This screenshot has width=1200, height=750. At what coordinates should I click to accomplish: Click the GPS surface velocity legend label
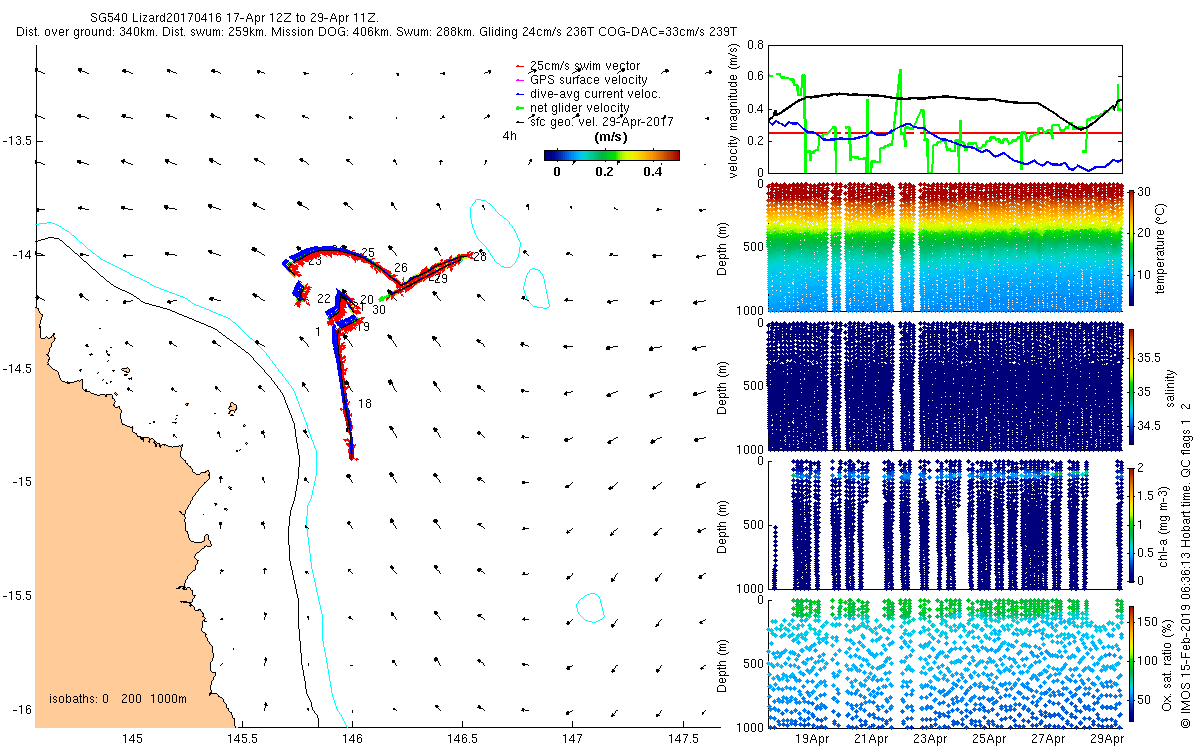[588, 80]
